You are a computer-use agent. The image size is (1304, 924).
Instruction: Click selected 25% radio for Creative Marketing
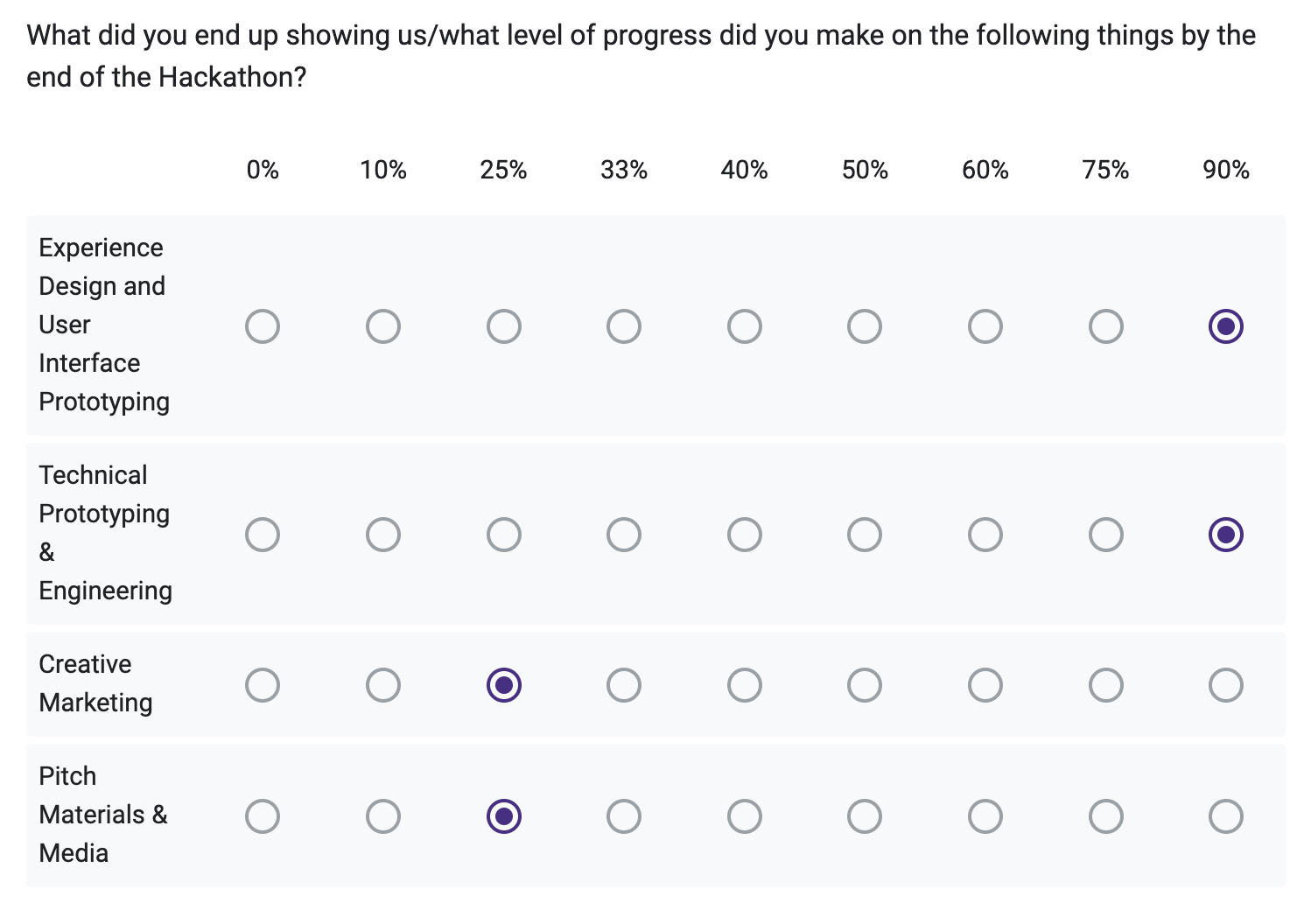504,685
